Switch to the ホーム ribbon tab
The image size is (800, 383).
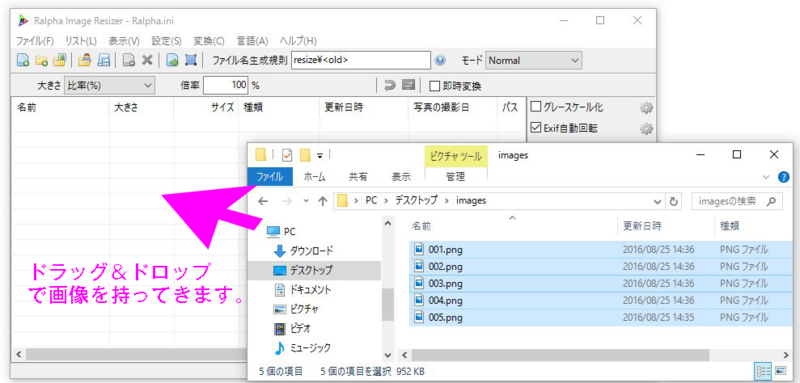click(315, 177)
